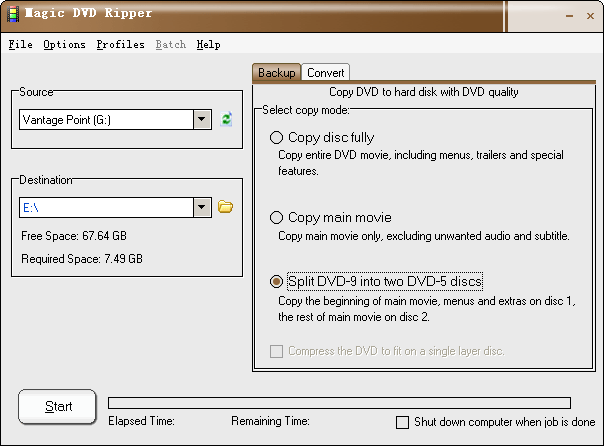Click the E:\ destination path field
Screen dimensions: 604x446
(x=105, y=207)
